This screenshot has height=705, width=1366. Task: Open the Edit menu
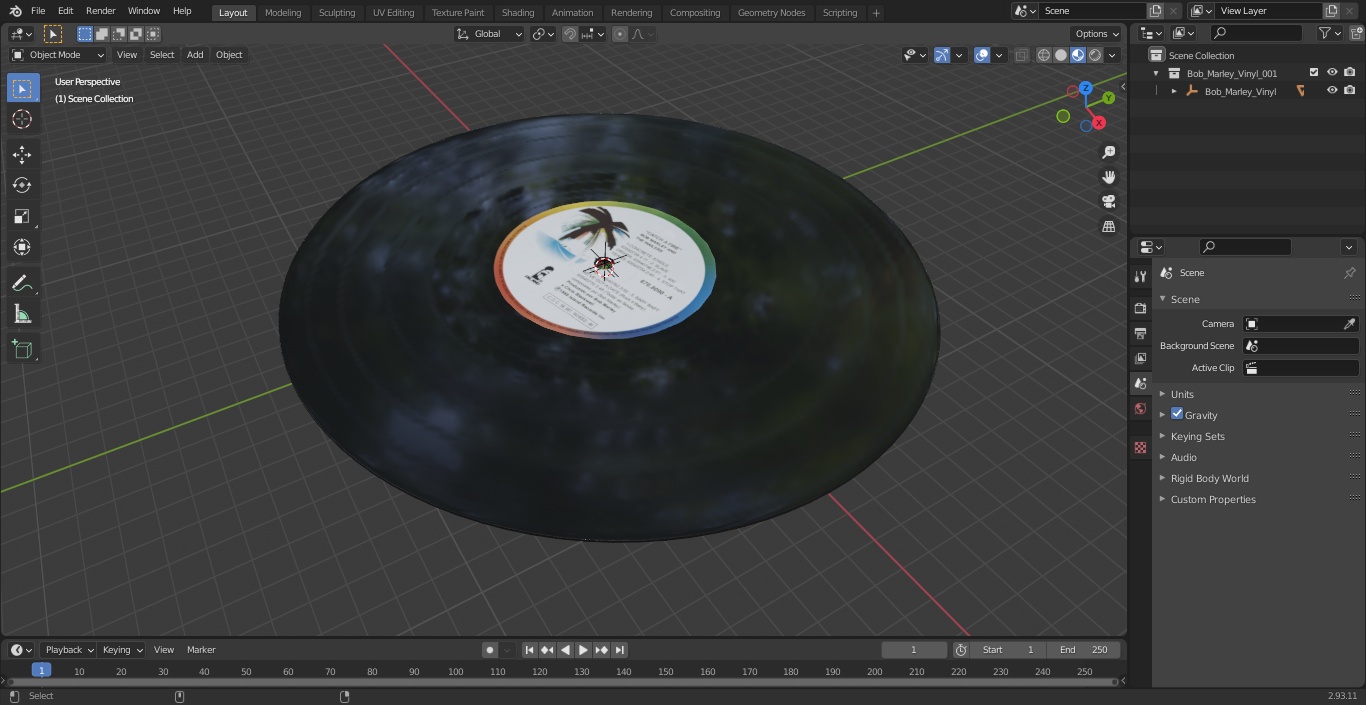[65, 11]
